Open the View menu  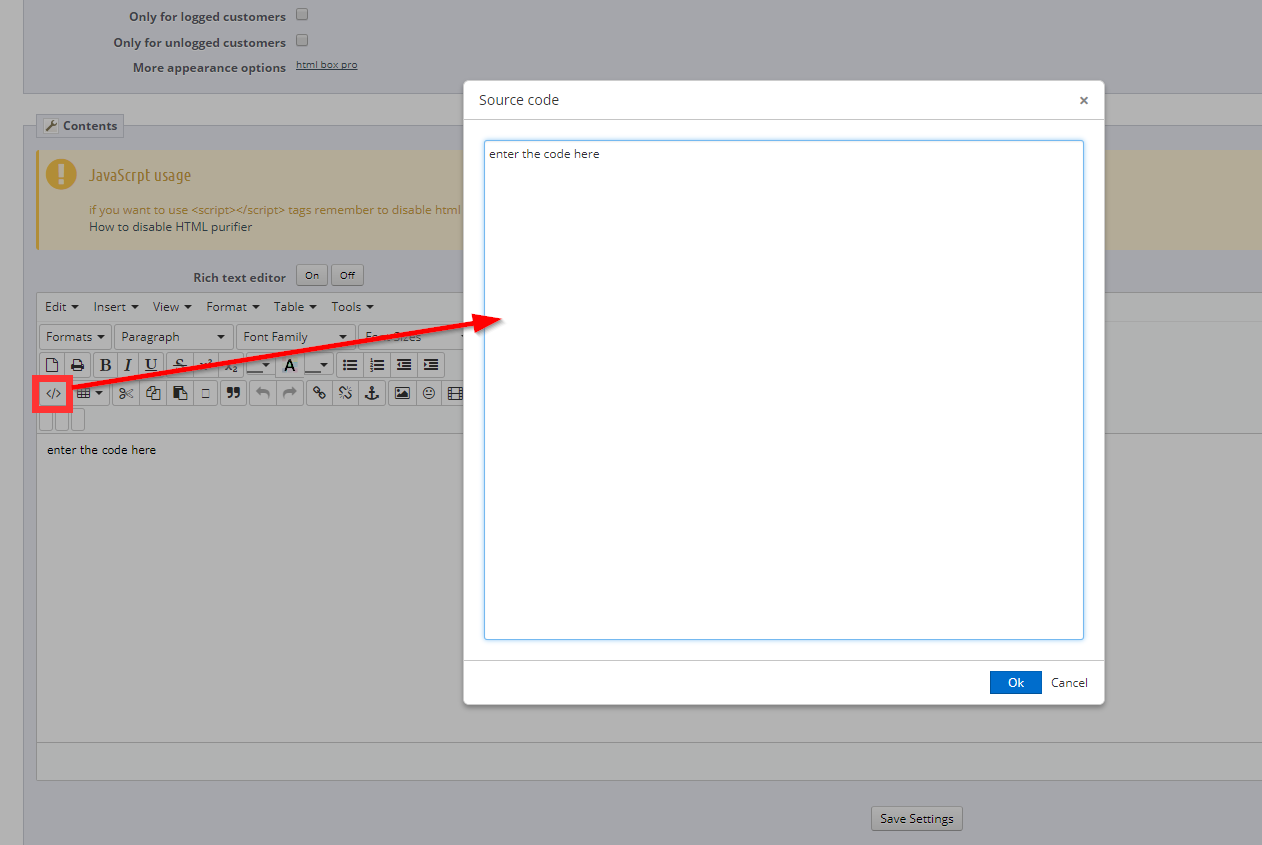point(172,307)
